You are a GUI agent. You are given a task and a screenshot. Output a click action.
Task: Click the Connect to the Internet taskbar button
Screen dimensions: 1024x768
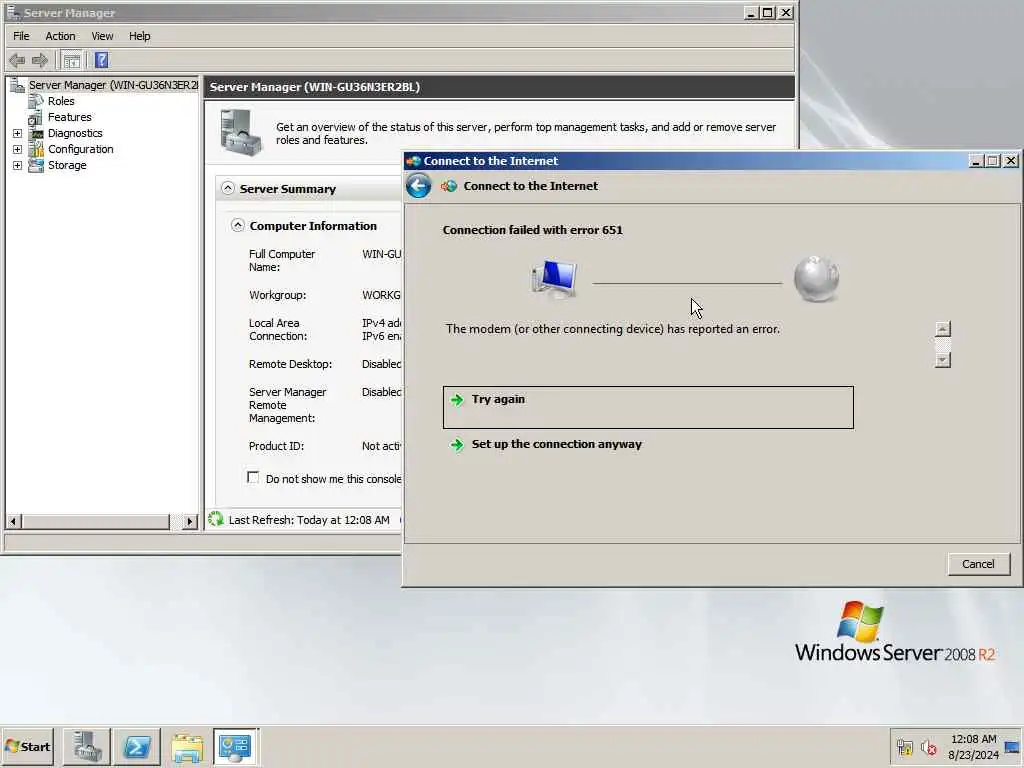[236, 746]
